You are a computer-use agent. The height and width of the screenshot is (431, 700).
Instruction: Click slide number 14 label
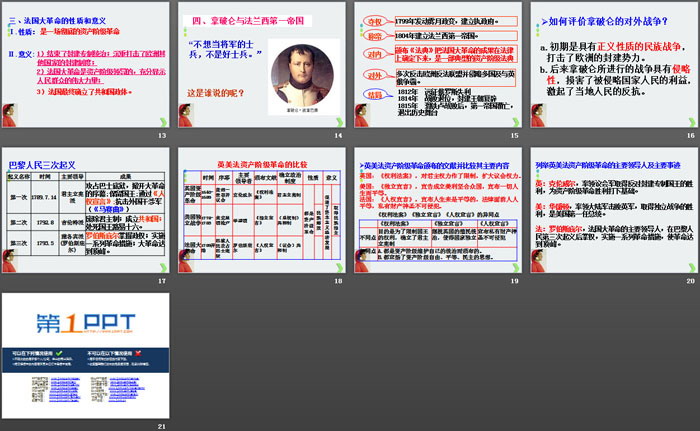338,135
